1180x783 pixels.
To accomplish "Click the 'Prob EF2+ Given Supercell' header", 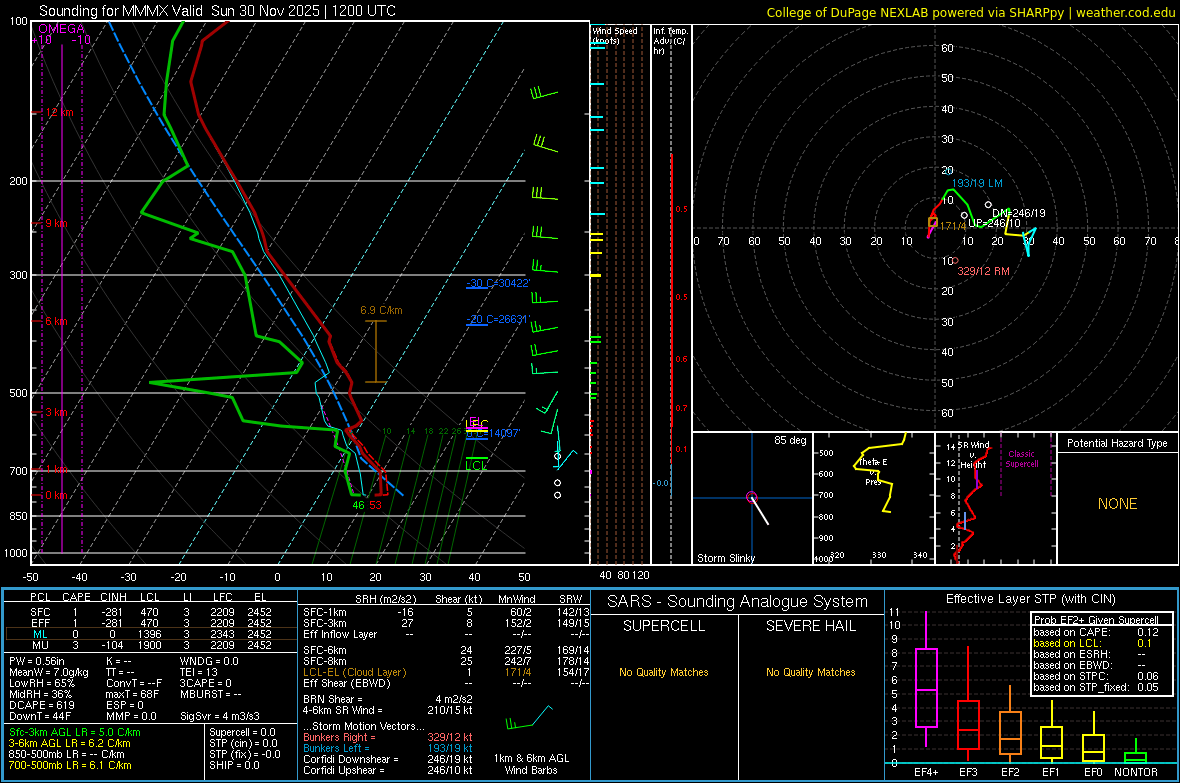I will pos(1096,620).
